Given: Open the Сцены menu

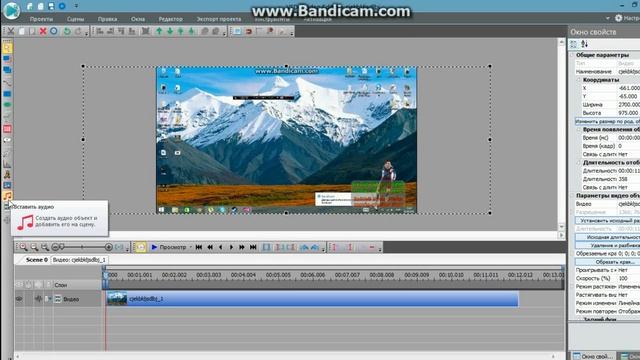Looking at the screenshot, I should (76, 19).
